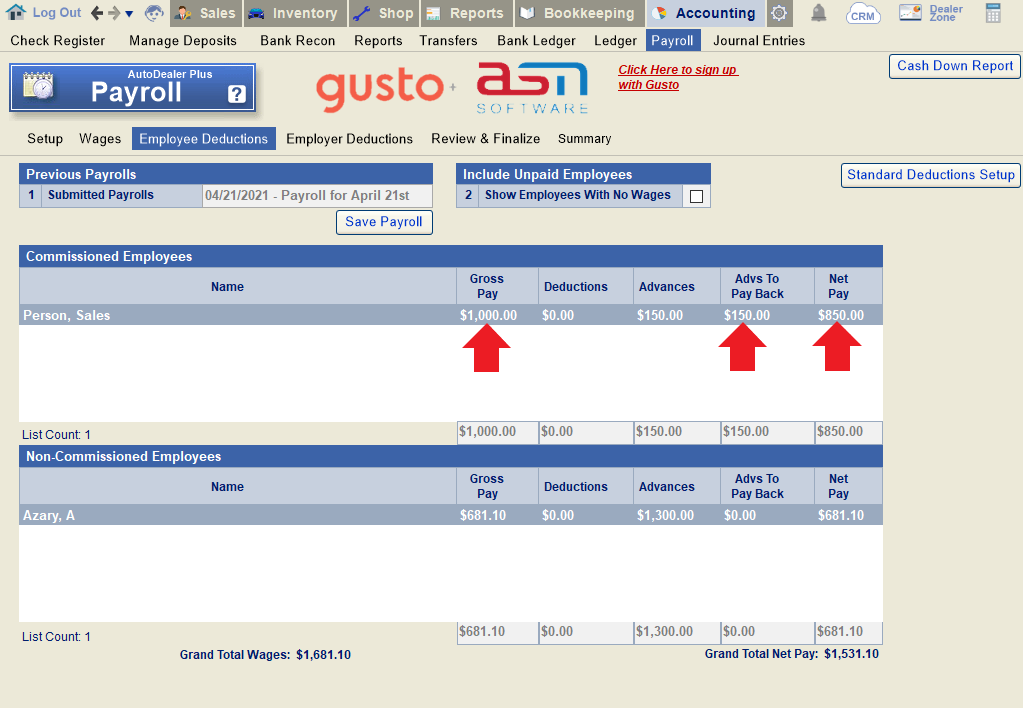Click the user avatar icon
The height and width of the screenshot is (708, 1023).
(154, 13)
